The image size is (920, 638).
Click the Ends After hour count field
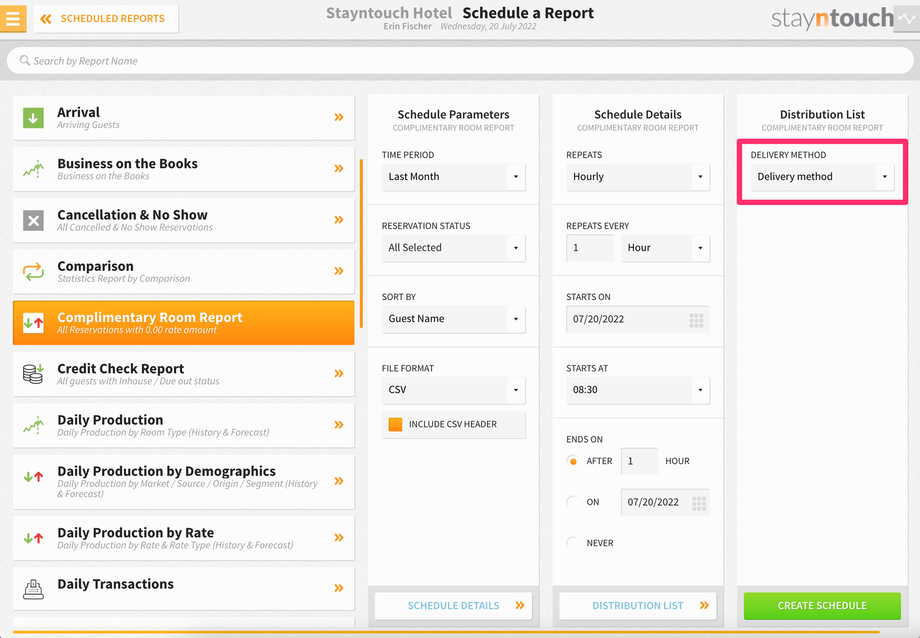pos(639,461)
